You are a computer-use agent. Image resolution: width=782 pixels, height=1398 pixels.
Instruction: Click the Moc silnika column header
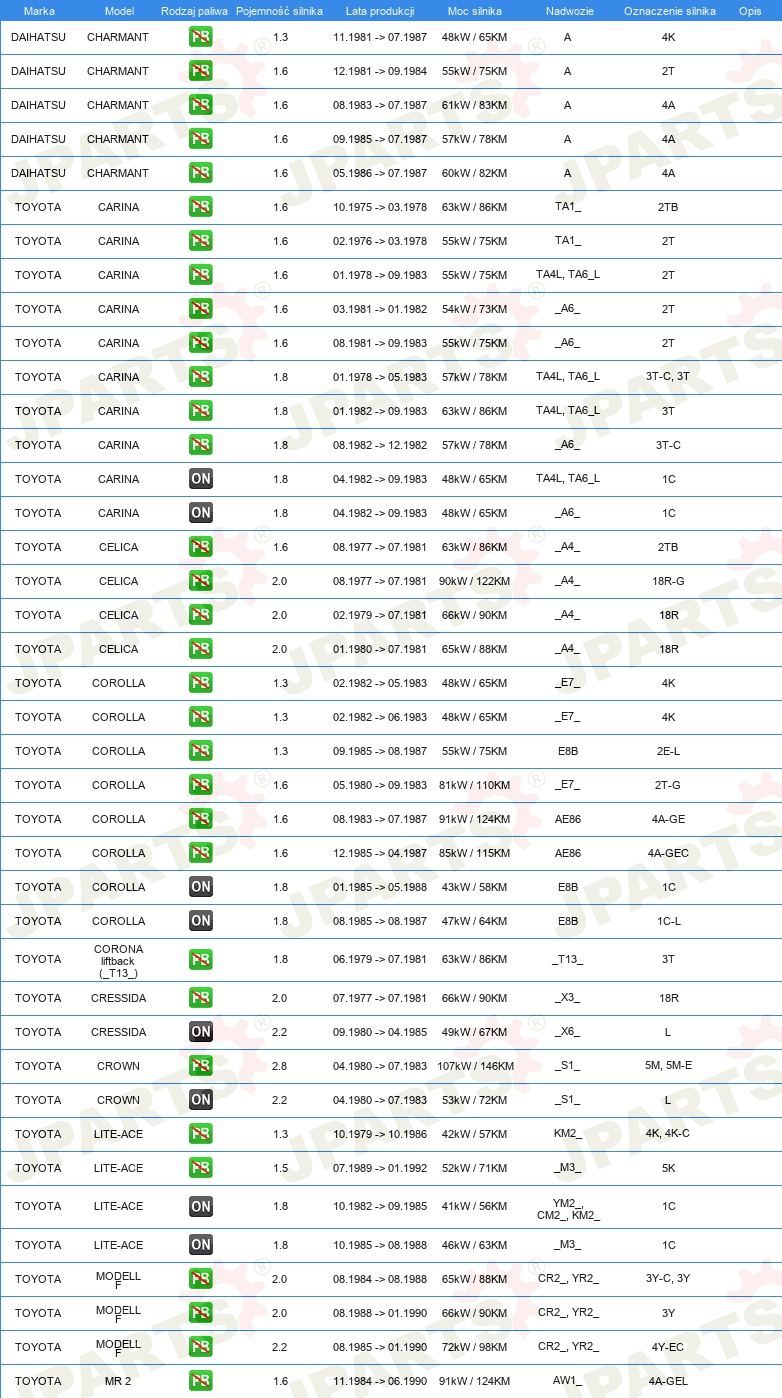(x=475, y=11)
